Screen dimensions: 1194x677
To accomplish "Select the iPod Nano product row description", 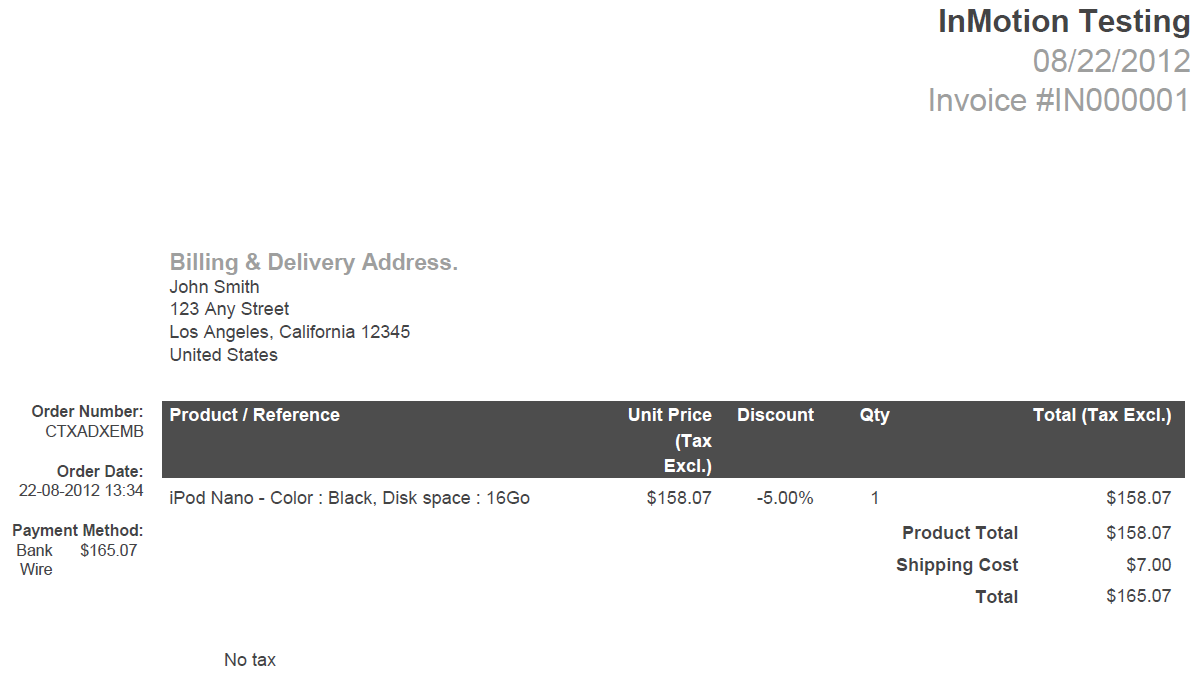I will point(349,498).
